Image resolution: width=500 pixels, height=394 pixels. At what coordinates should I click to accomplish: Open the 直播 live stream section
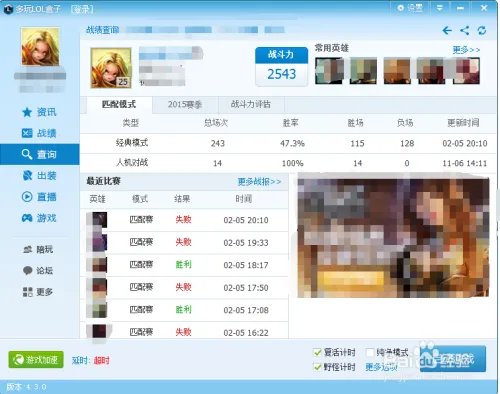click(39, 197)
